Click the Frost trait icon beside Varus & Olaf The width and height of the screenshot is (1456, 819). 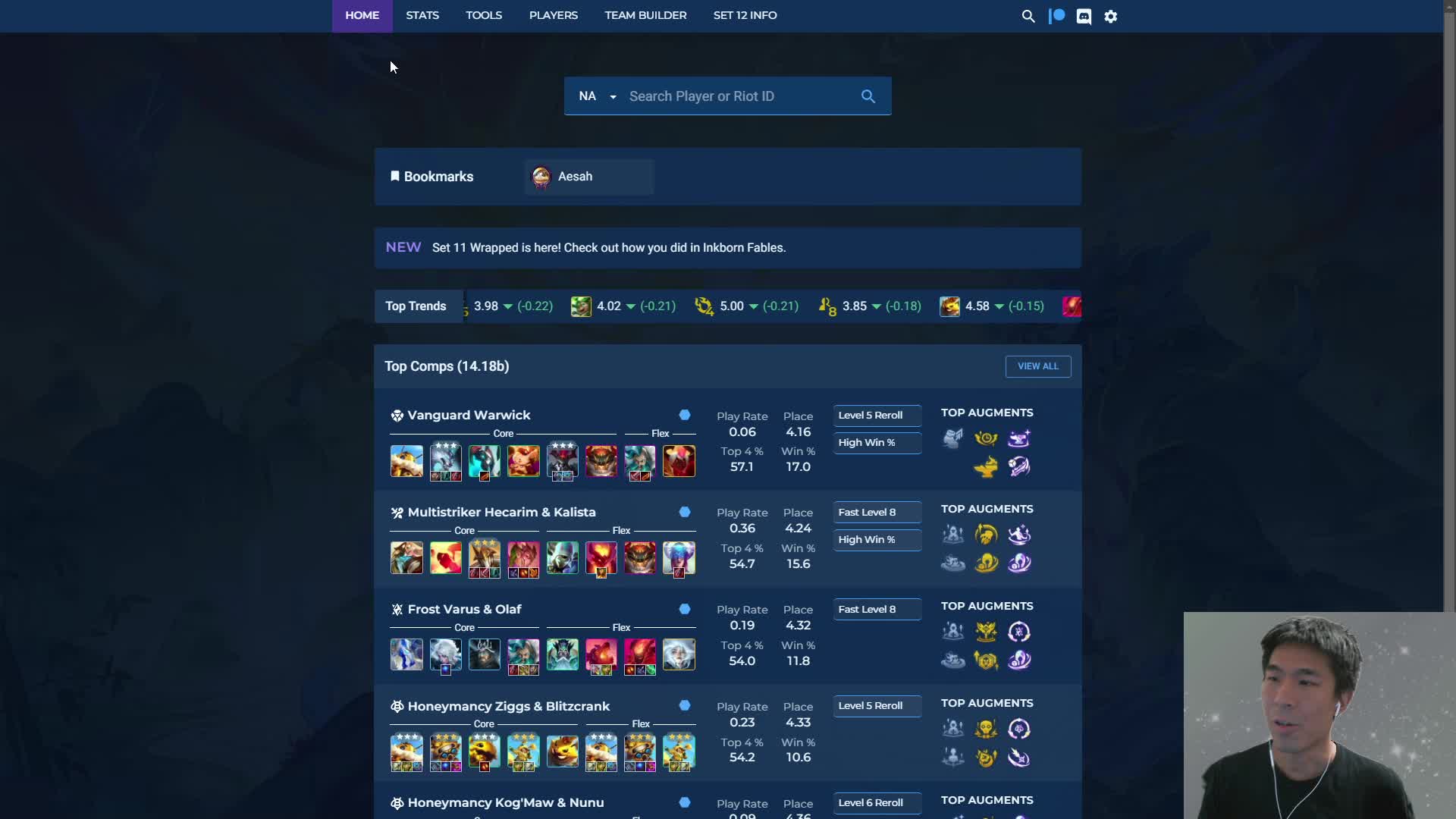point(397,610)
